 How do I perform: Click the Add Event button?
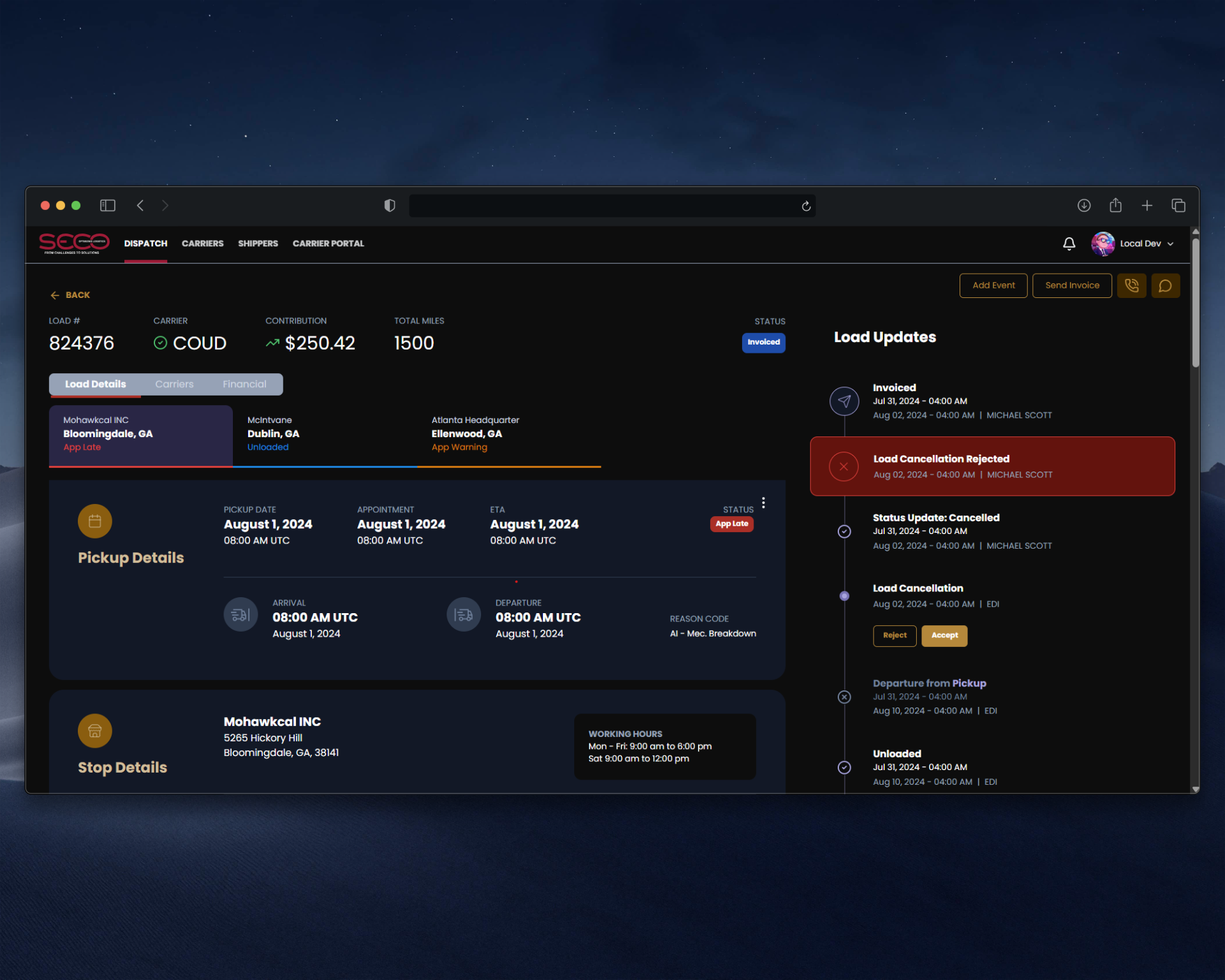(993, 286)
